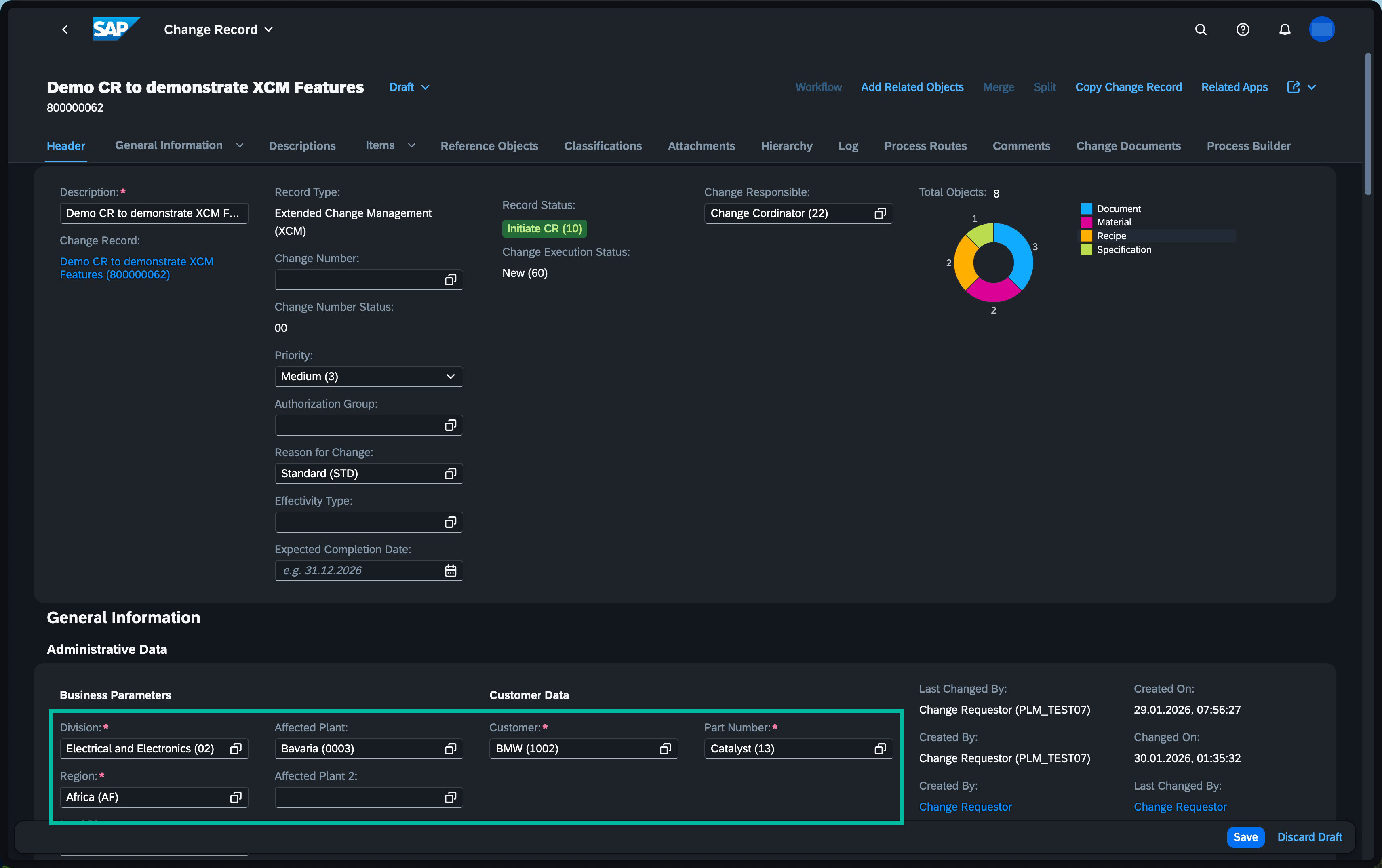Open value help for Division field
The image size is (1382, 868).
click(235, 749)
